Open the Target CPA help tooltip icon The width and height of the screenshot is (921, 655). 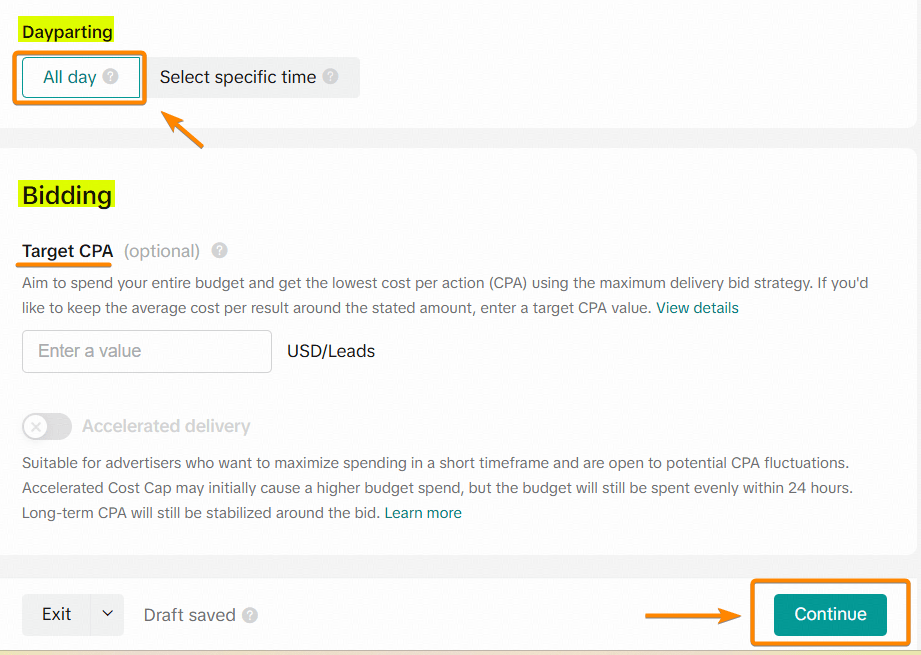220,251
